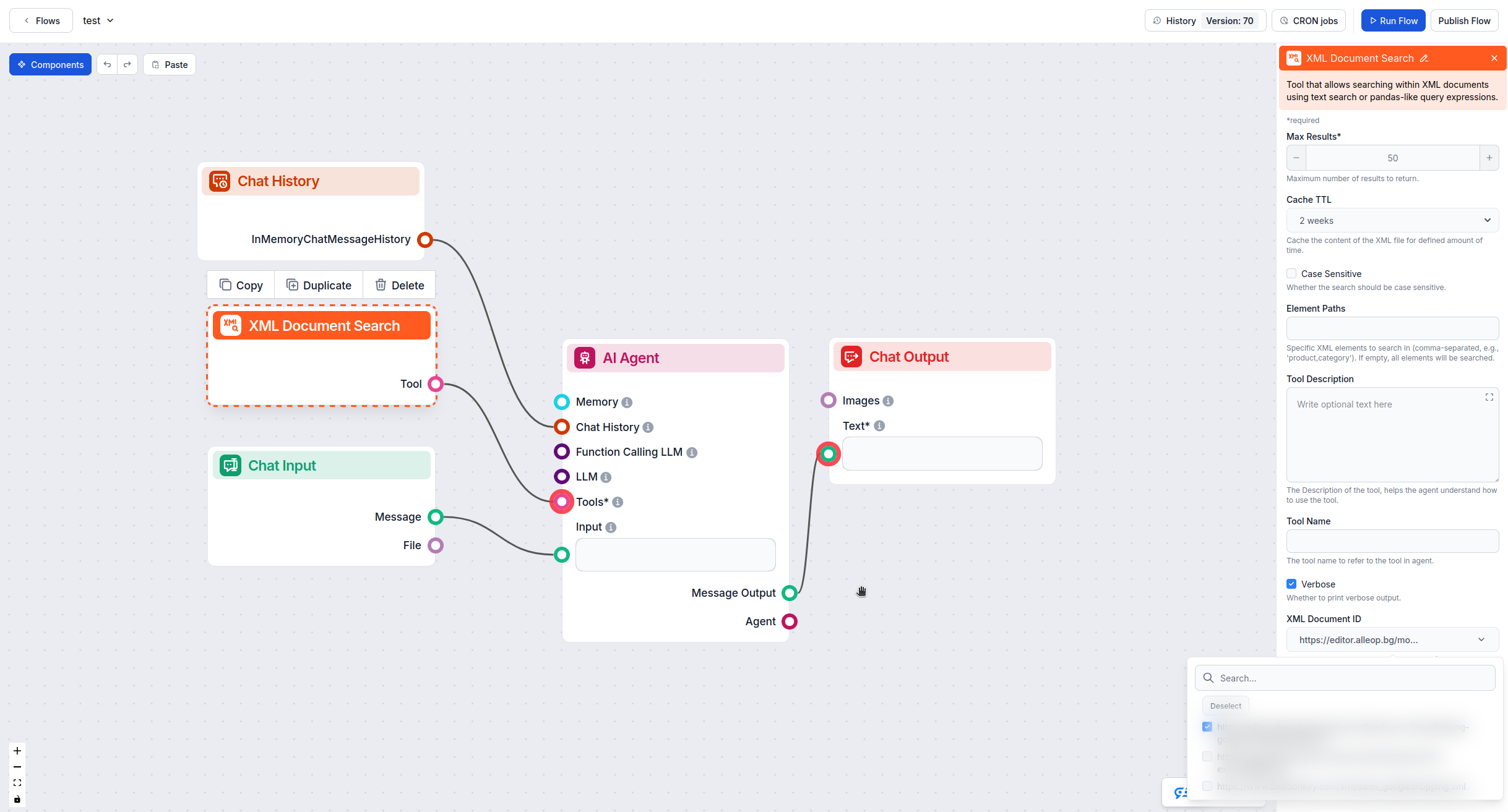Click the undo arrow icon
Screen dimensions: 1508x812
point(107,64)
